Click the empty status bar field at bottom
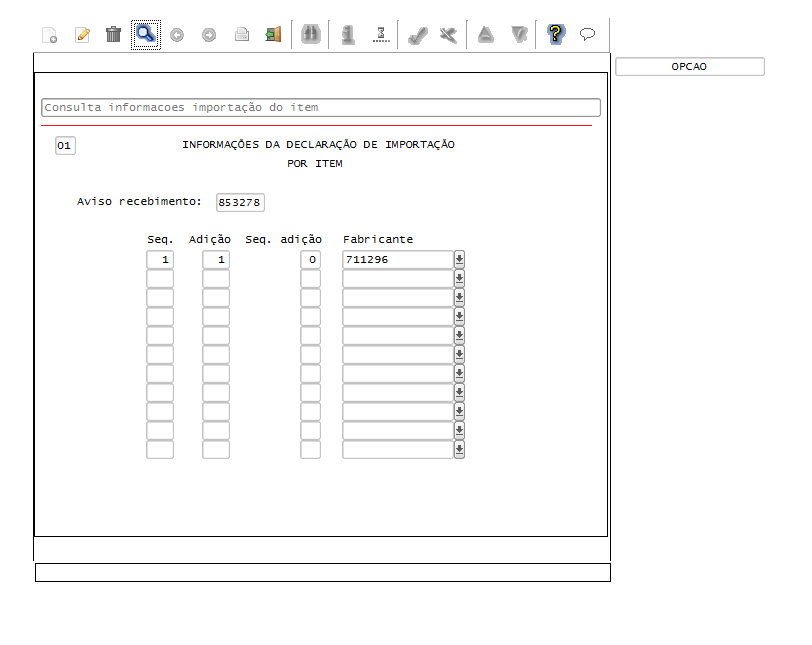 pyautogui.click(x=323, y=573)
